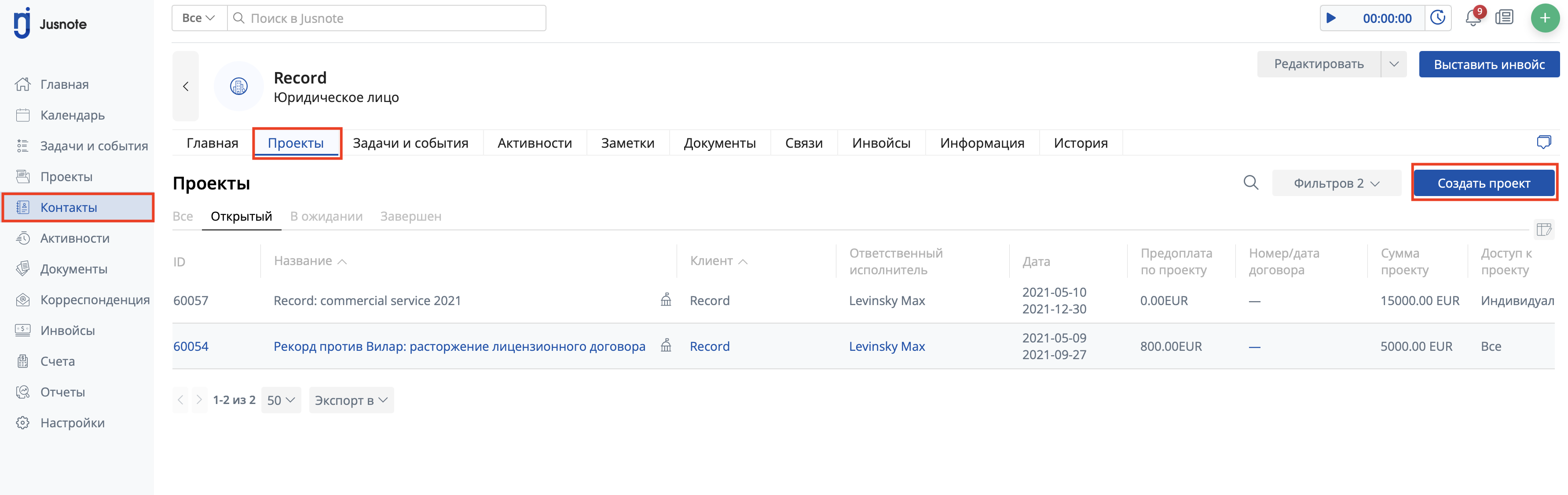Open the comments chat icon

1544,142
